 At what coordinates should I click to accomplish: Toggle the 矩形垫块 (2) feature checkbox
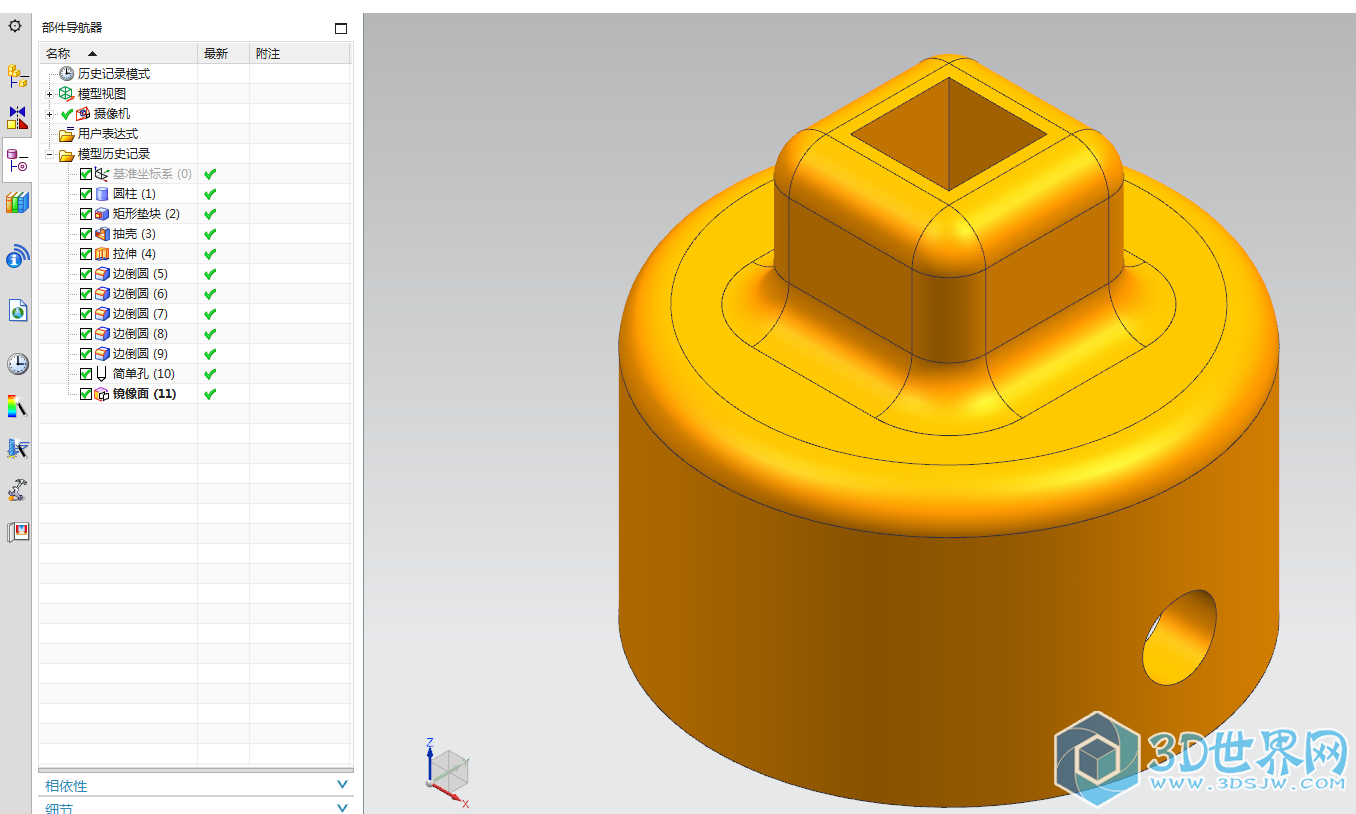[x=85, y=214]
